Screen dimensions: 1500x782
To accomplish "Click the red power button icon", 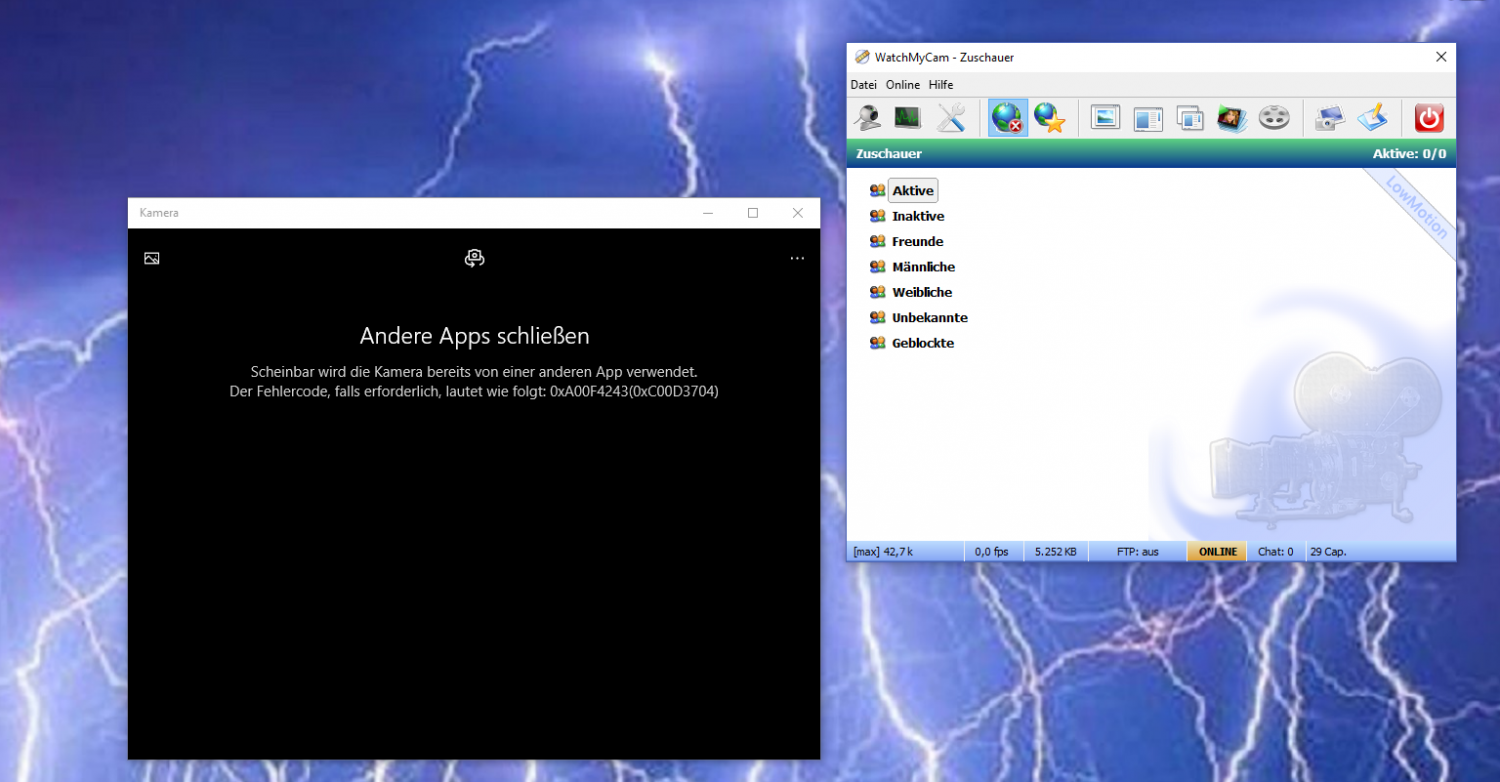I will point(1429,118).
